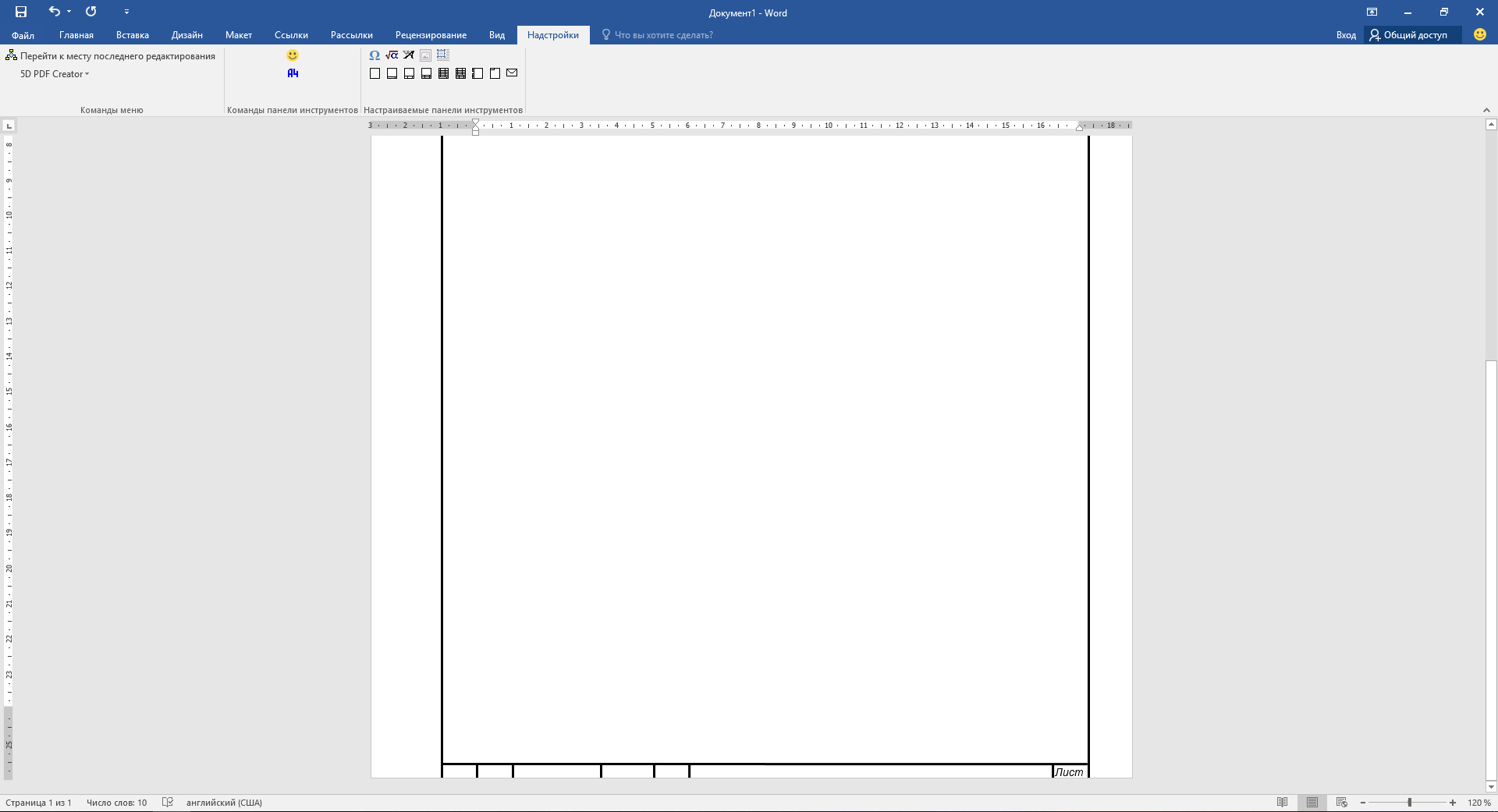This screenshot has height=812, width=1498.
Task: Click the envelope icon in custom toolbars
Action: pos(512,73)
